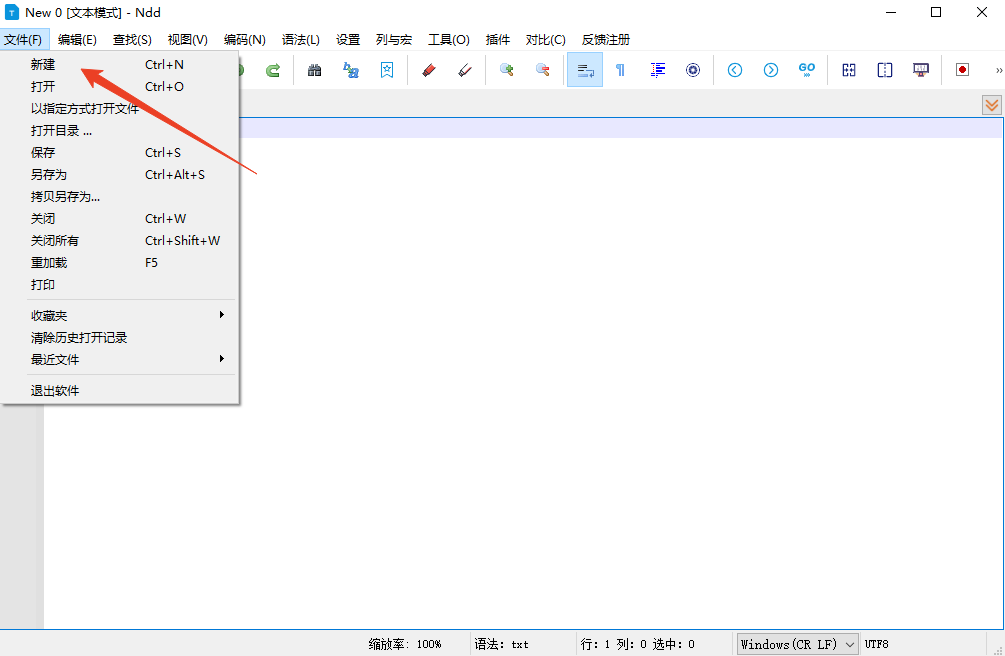
Task: Select the red highlighter marker icon
Action: coord(429,70)
